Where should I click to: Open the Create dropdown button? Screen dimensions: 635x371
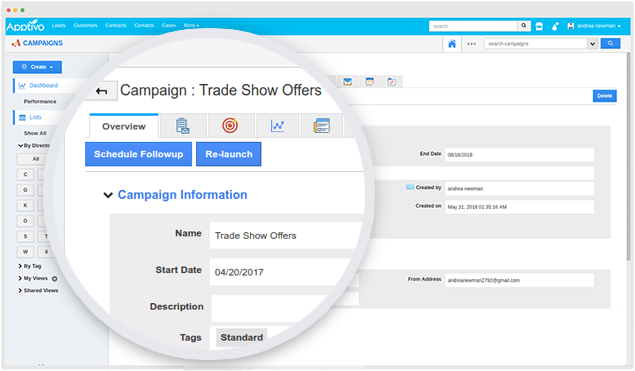tap(37, 67)
